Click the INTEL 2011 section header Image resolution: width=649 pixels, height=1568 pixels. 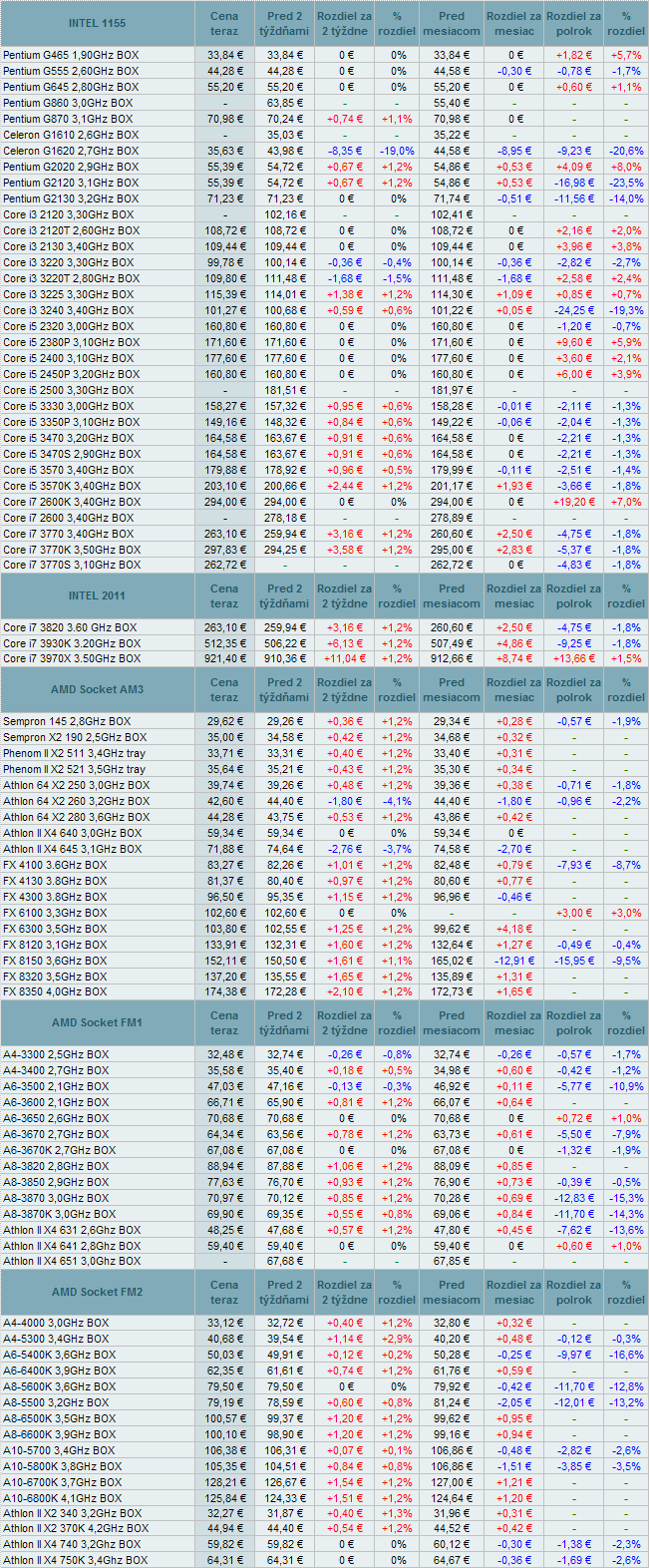(97, 595)
